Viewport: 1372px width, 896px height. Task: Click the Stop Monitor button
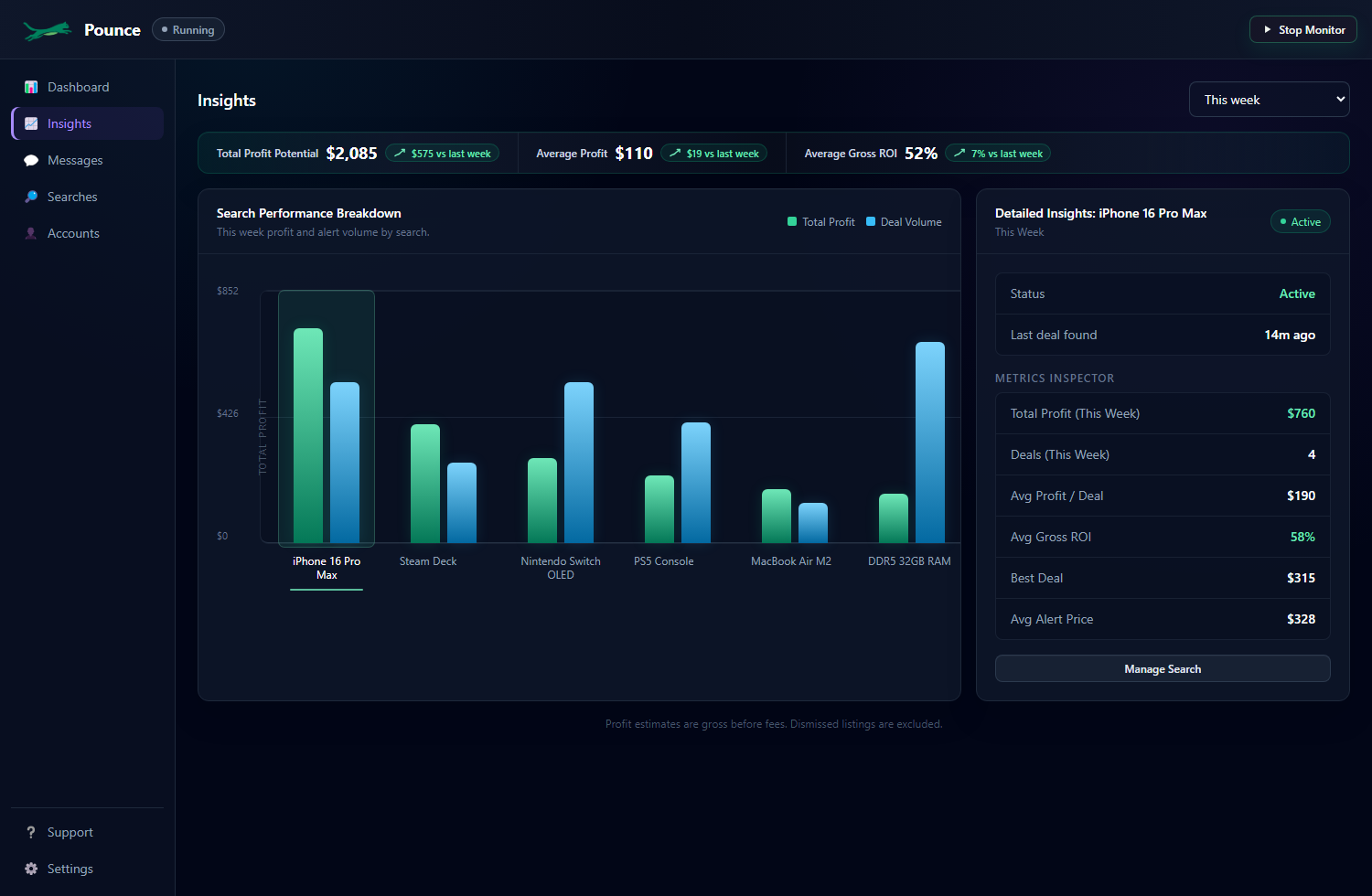(1303, 30)
